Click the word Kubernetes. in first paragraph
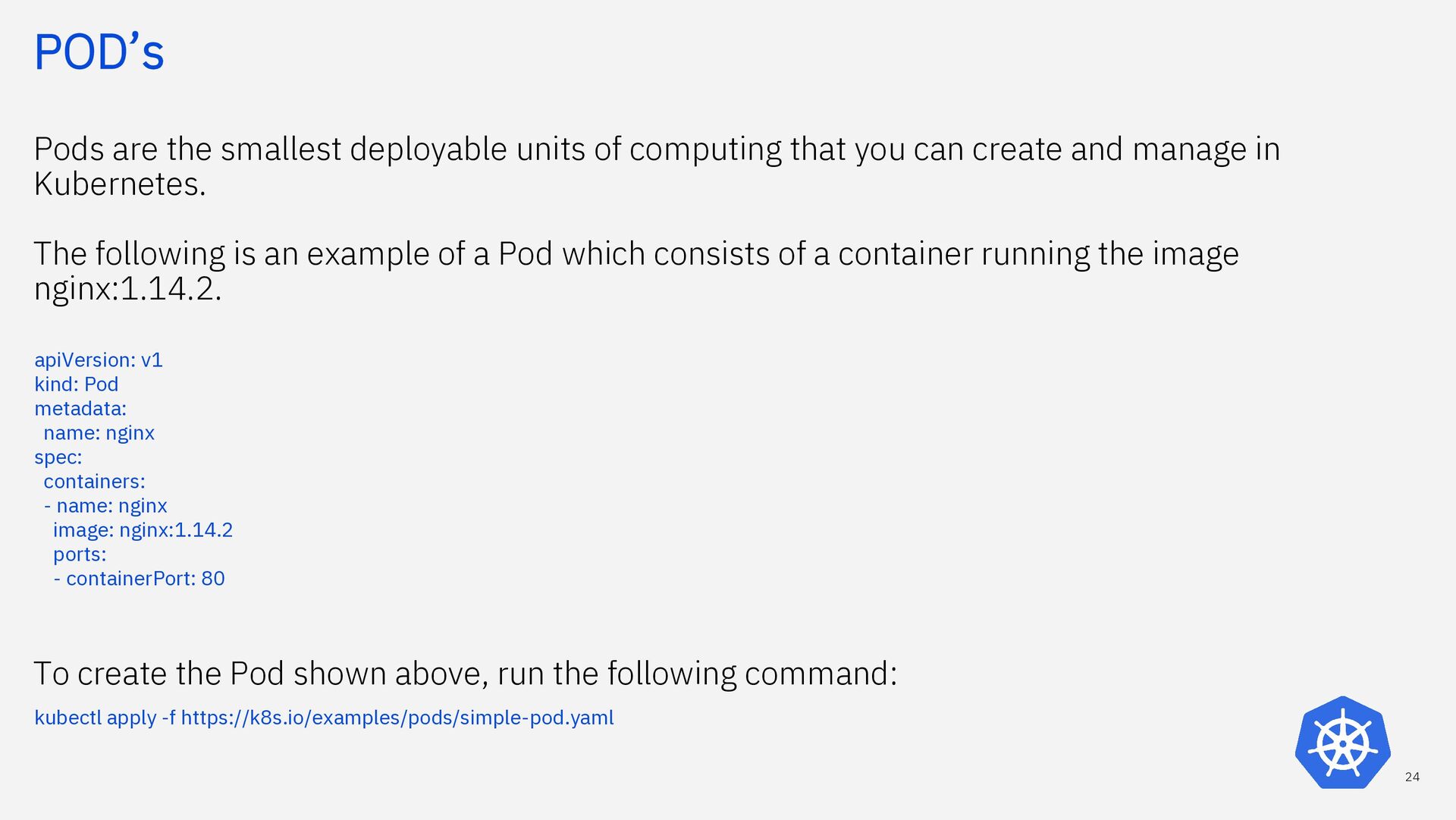 pos(120,184)
